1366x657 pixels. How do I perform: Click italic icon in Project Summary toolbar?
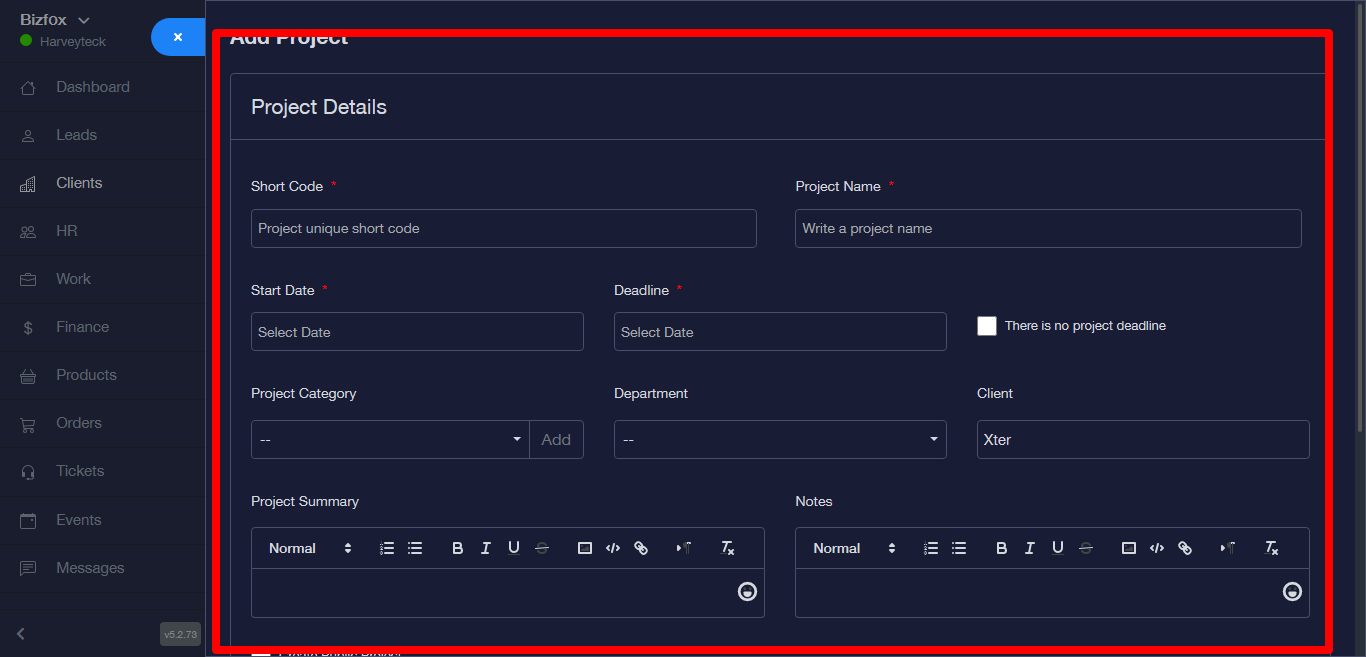486,548
